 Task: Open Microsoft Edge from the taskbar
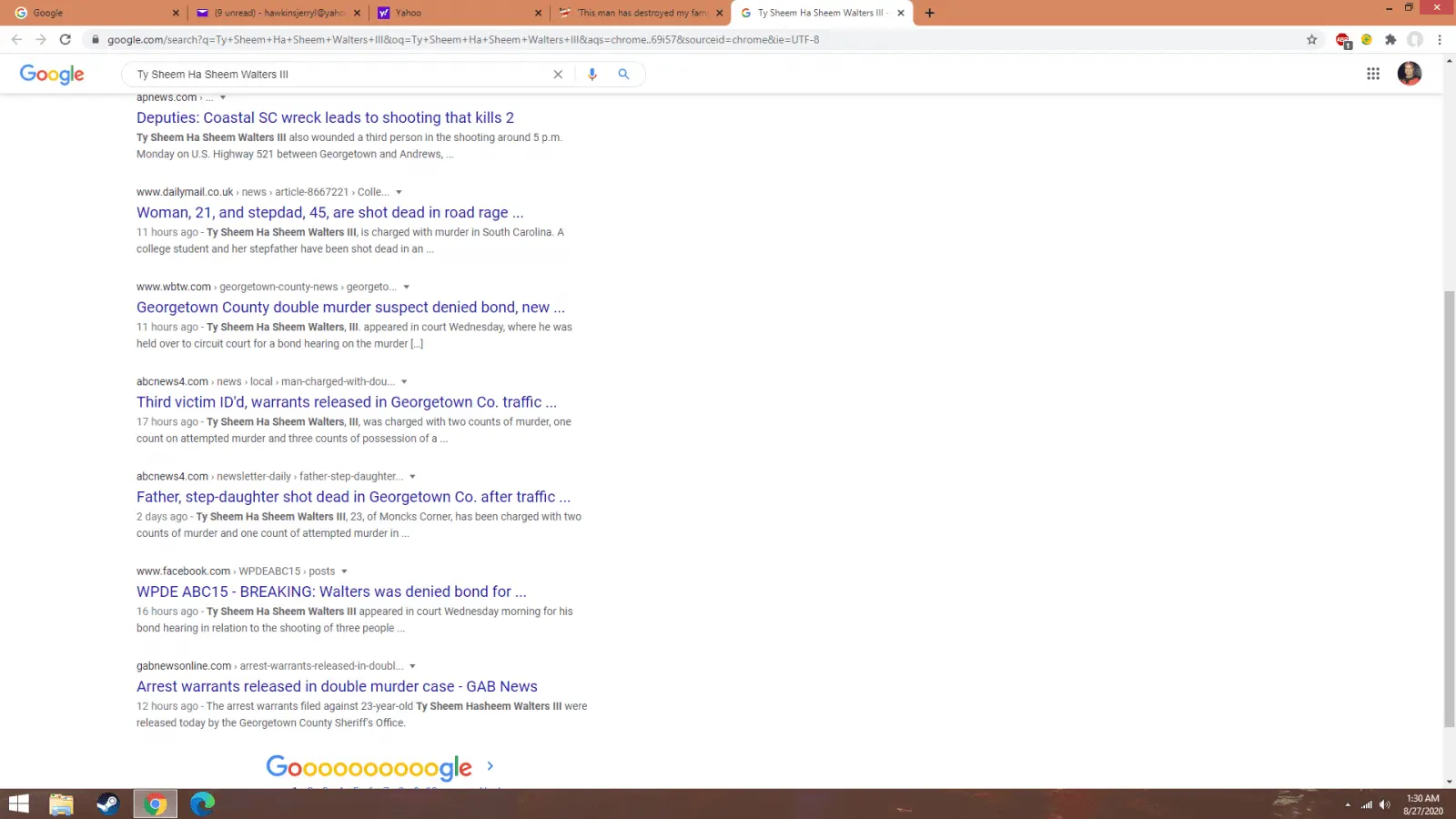pyautogui.click(x=202, y=804)
